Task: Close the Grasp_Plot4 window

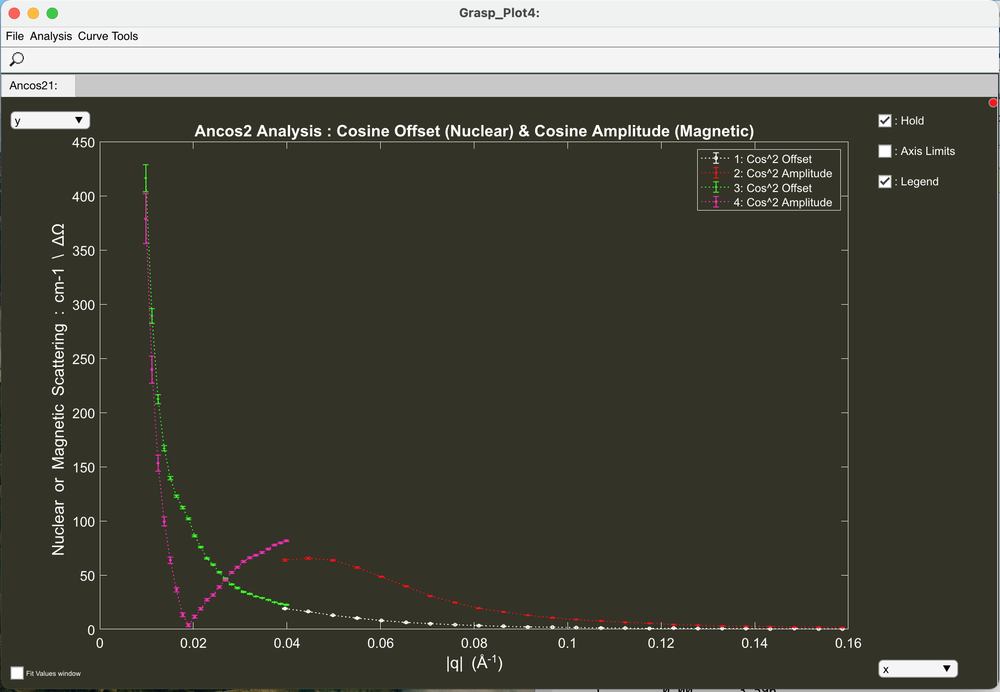Action: pyautogui.click(x=14, y=13)
